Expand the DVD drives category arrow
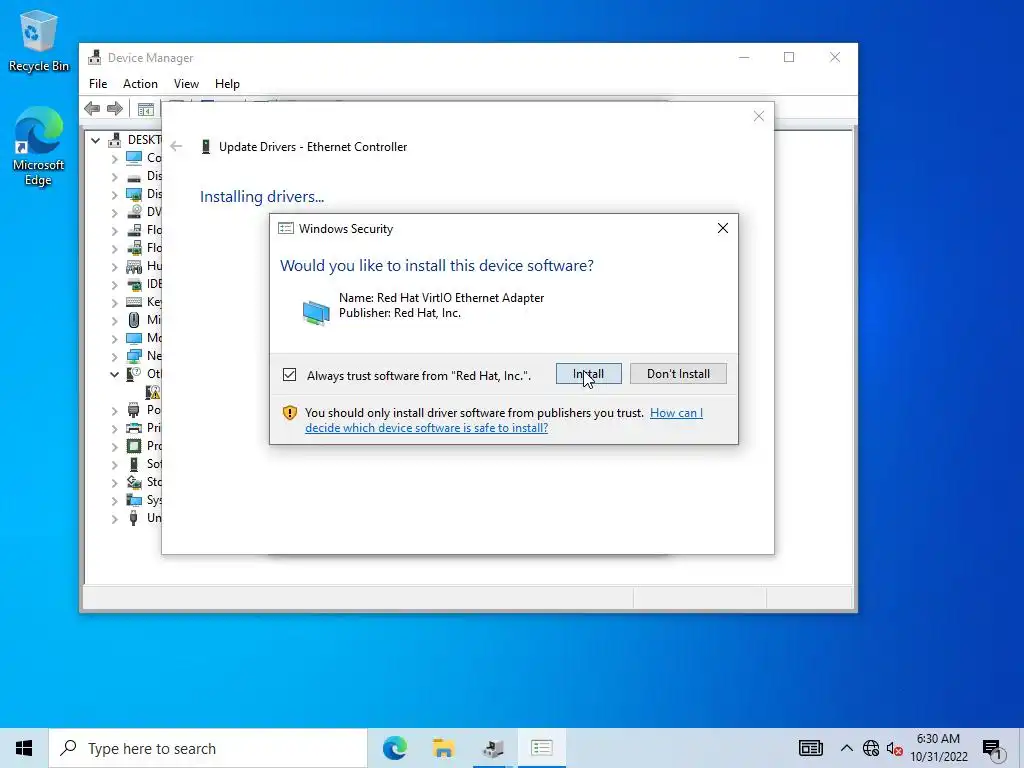Screen dimensions: 1024x768 click(x=114, y=212)
